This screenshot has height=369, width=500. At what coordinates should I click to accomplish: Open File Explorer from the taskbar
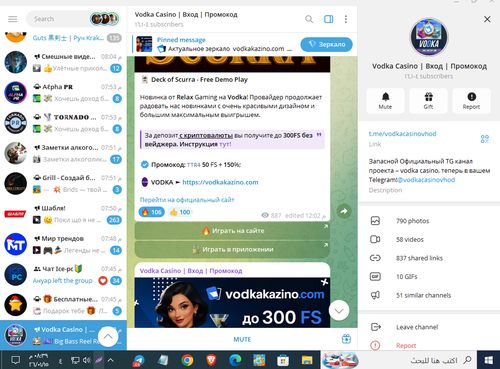pyautogui.click(x=307, y=360)
